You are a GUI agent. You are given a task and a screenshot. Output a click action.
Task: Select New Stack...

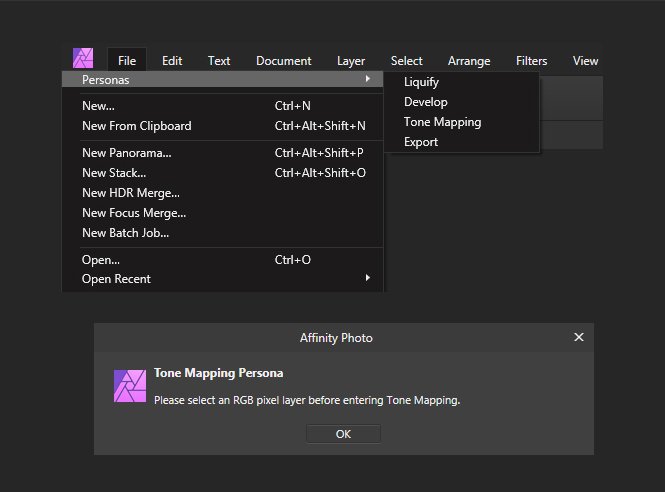223,173
